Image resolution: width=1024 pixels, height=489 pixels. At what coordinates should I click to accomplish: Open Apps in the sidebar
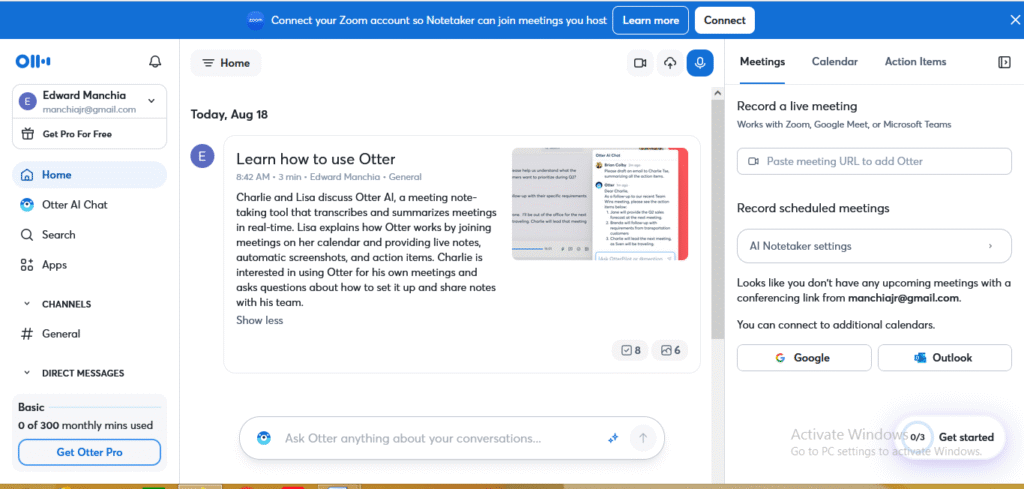click(89, 264)
